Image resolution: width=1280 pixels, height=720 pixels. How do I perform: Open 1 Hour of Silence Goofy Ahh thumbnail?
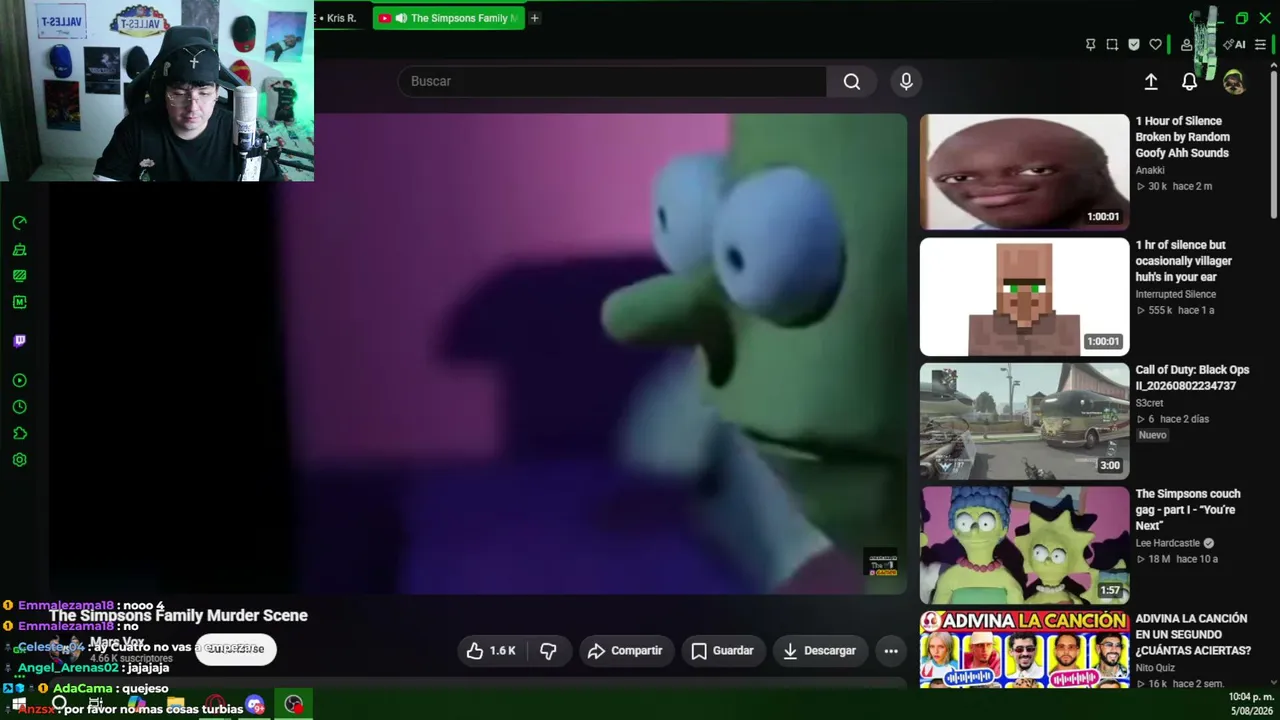(1024, 172)
